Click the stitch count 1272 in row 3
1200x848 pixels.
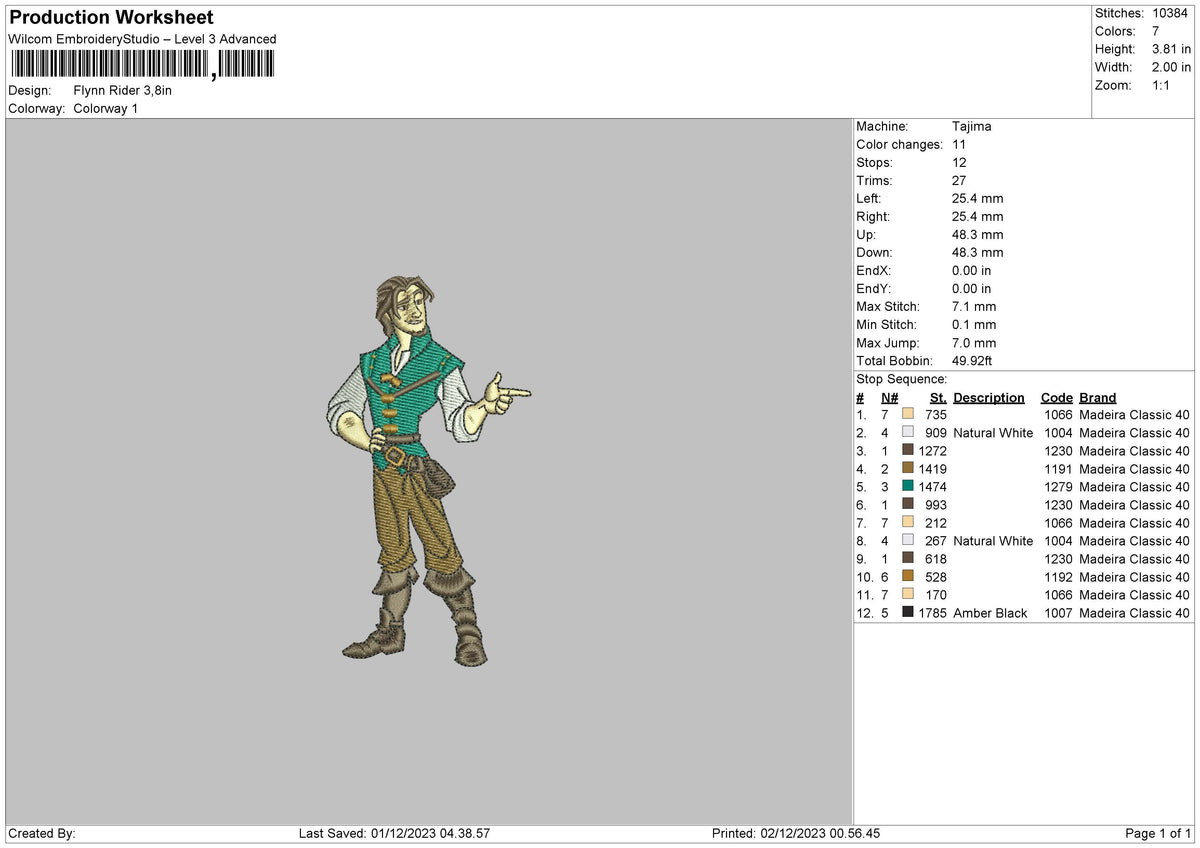click(932, 451)
